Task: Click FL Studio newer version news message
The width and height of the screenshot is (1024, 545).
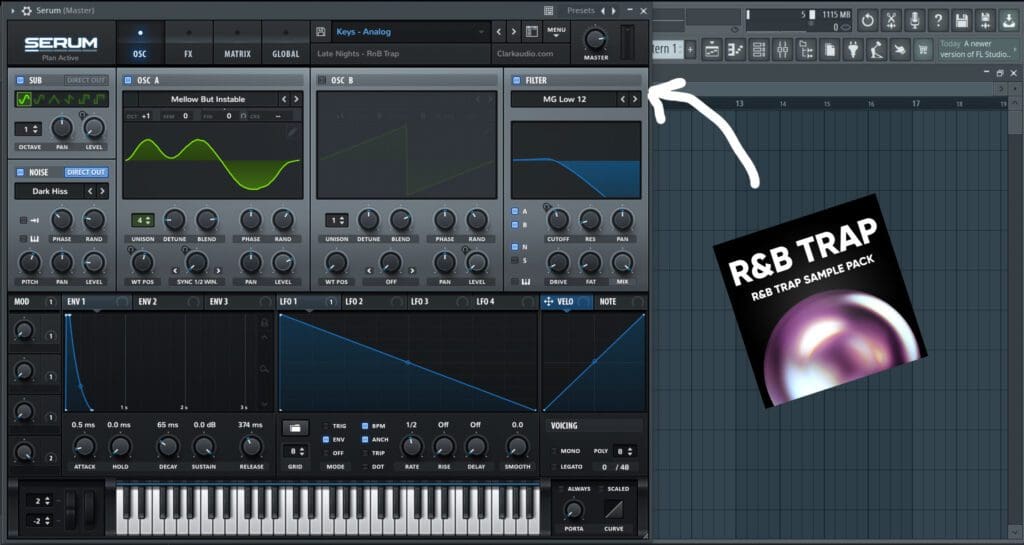Action: click(x=976, y=50)
